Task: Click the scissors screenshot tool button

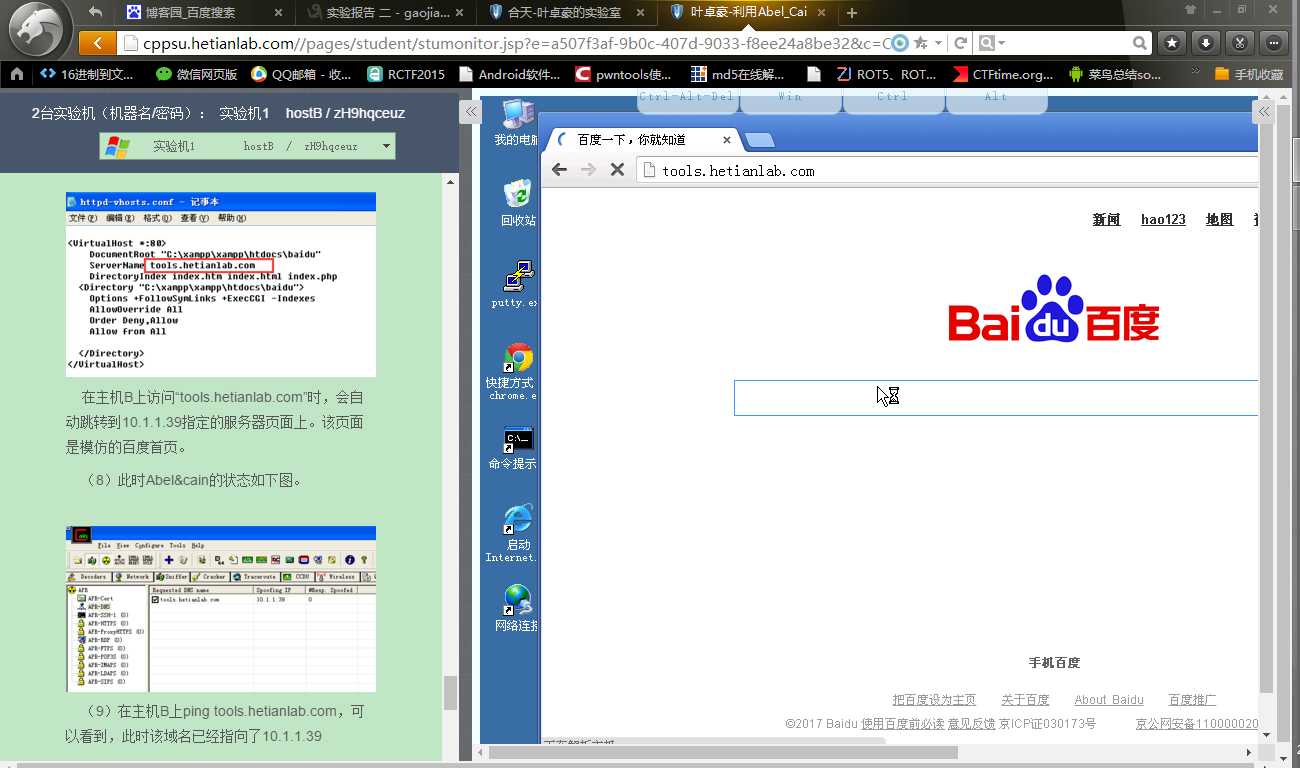Action: click(x=1240, y=43)
